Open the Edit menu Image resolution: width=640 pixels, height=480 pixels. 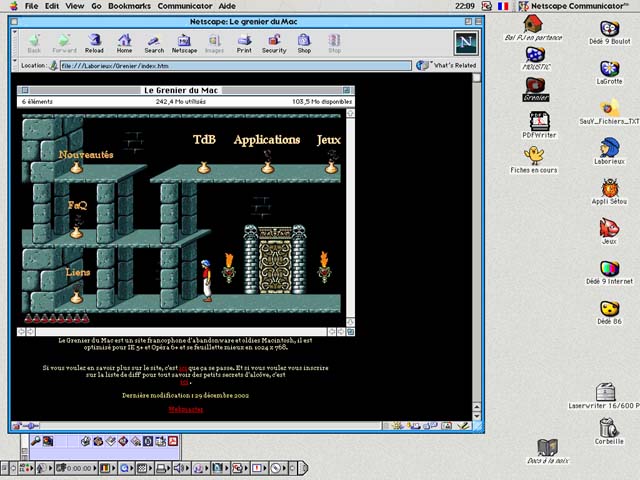[52, 6]
